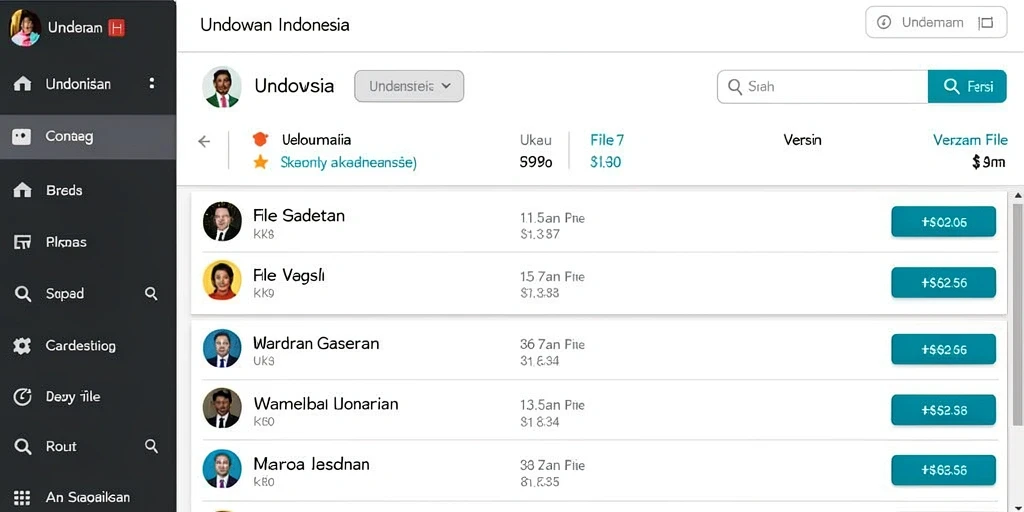Select the Breds sidebar item
Screen dimensions: 1024x512
tap(88, 190)
